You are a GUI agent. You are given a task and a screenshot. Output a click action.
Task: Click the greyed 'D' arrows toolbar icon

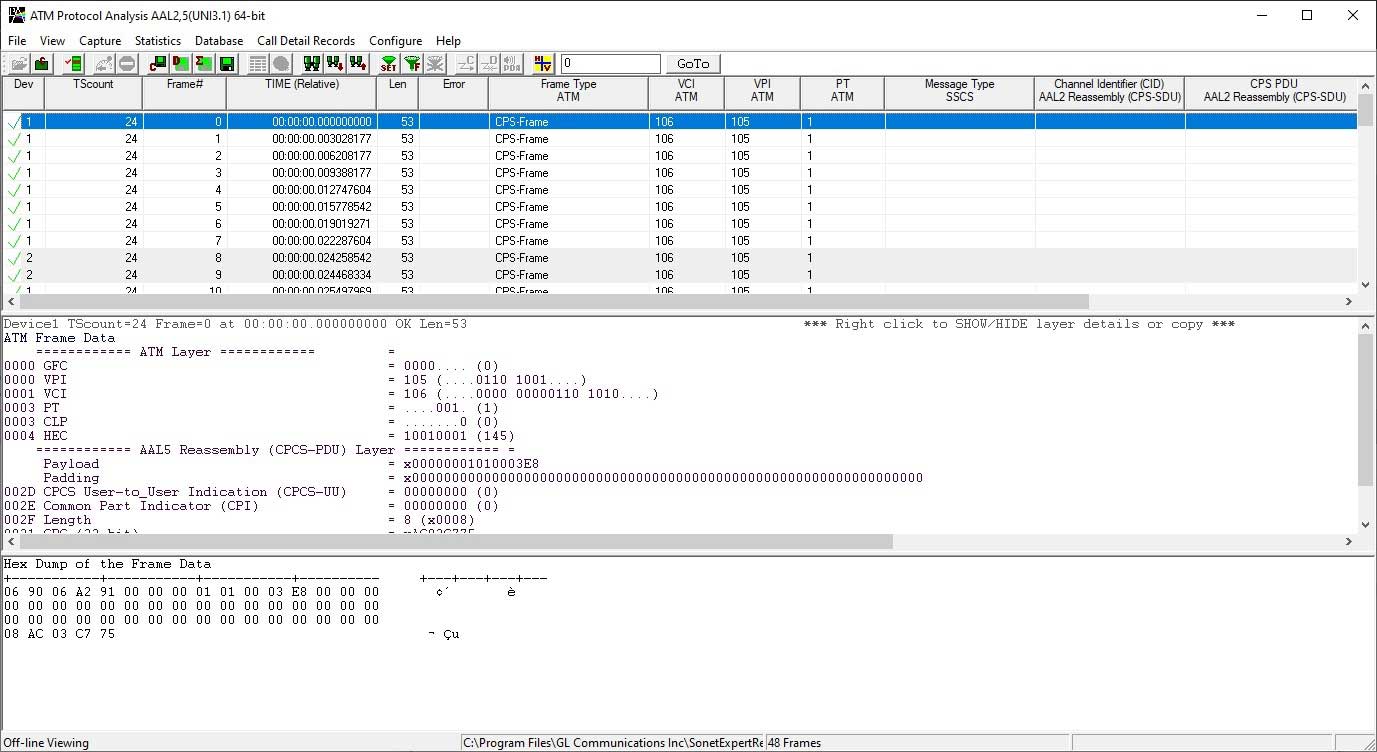489,64
